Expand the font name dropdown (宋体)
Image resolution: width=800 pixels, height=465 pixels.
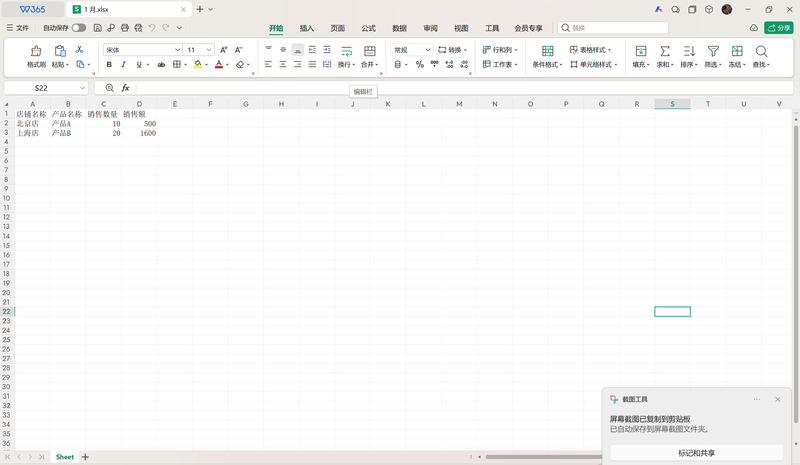[177, 50]
